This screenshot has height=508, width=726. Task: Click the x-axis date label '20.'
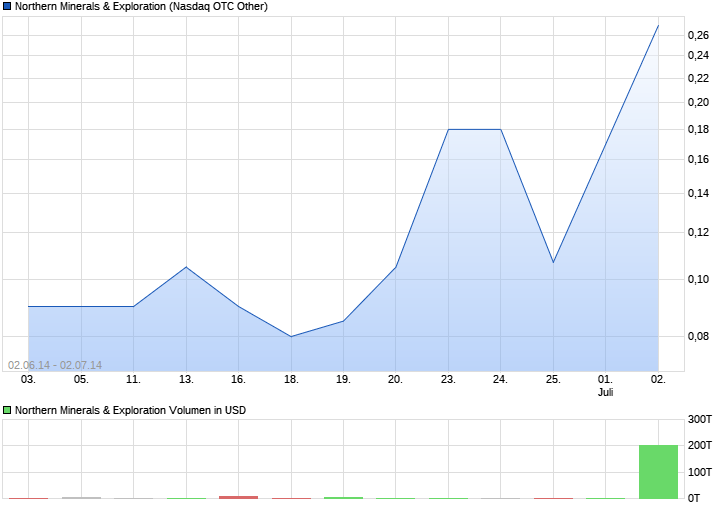point(395,380)
